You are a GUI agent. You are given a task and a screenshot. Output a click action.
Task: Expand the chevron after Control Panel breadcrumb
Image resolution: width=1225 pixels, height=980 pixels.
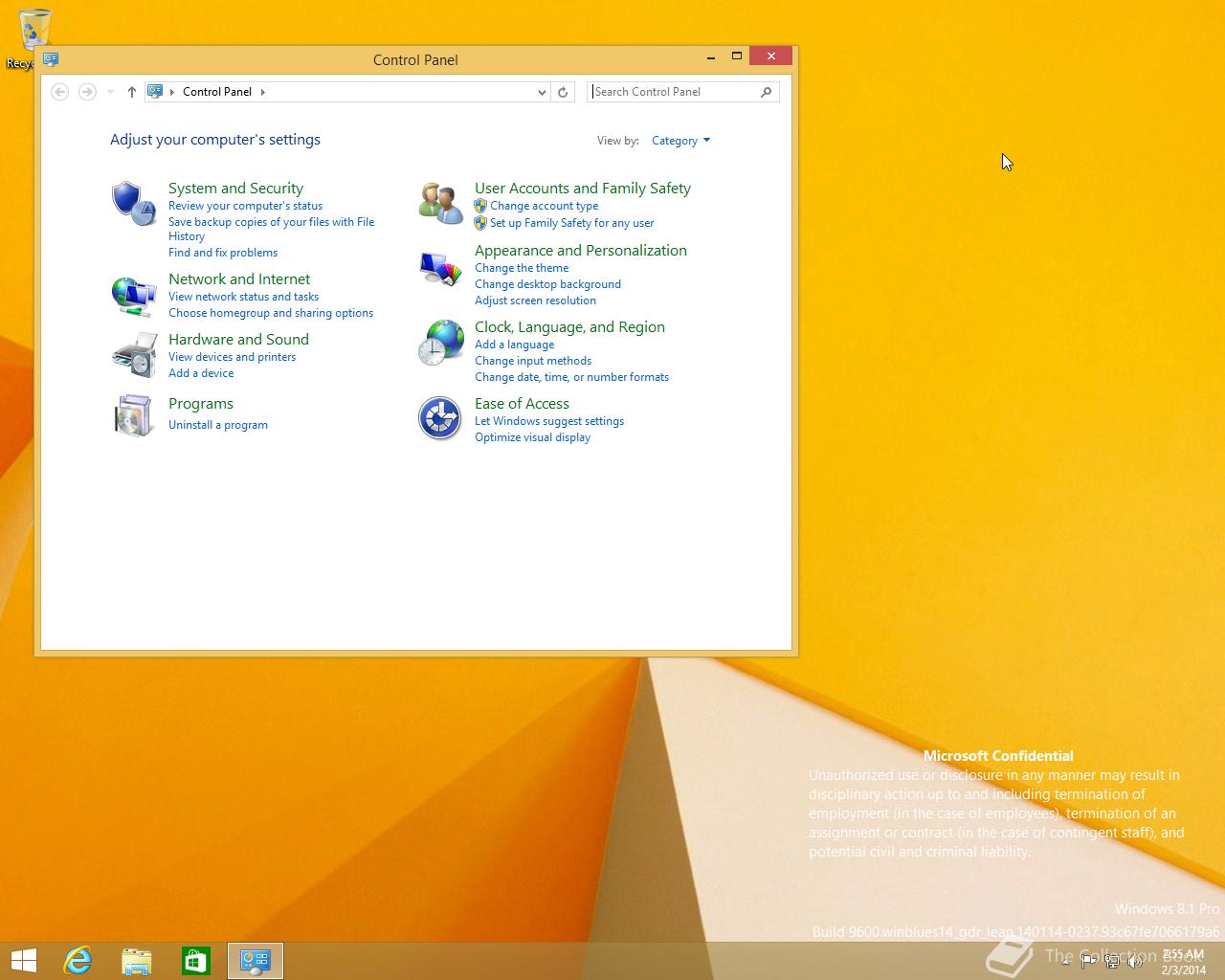click(263, 92)
